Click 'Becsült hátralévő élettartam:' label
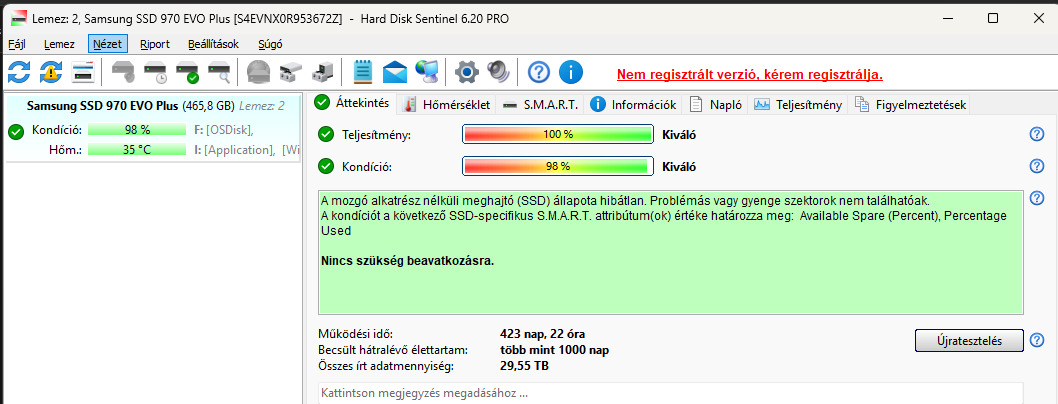The image size is (1058, 404). [393, 350]
